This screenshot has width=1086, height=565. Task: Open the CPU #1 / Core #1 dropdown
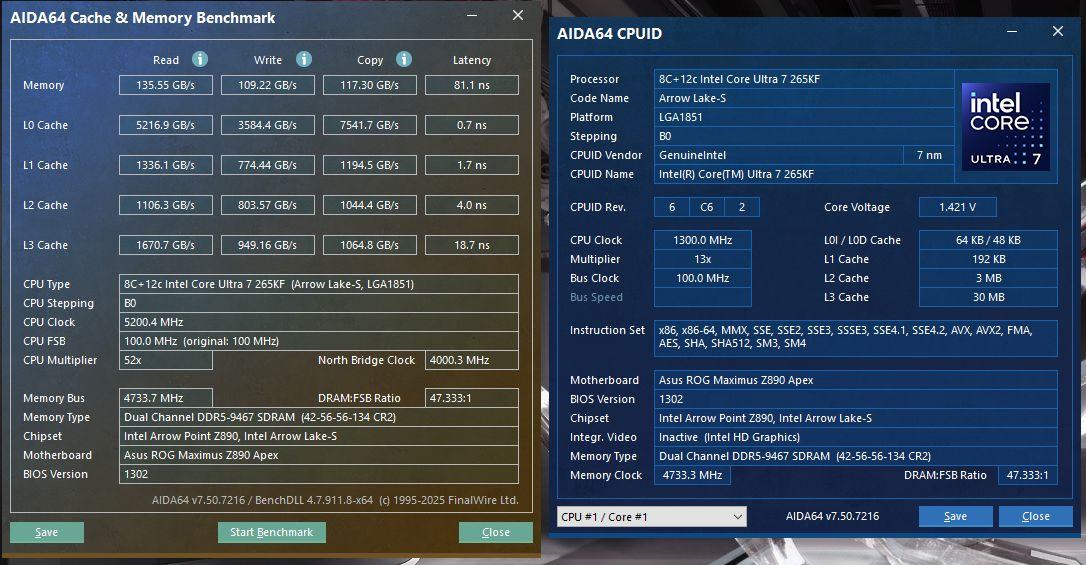[652, 517]
